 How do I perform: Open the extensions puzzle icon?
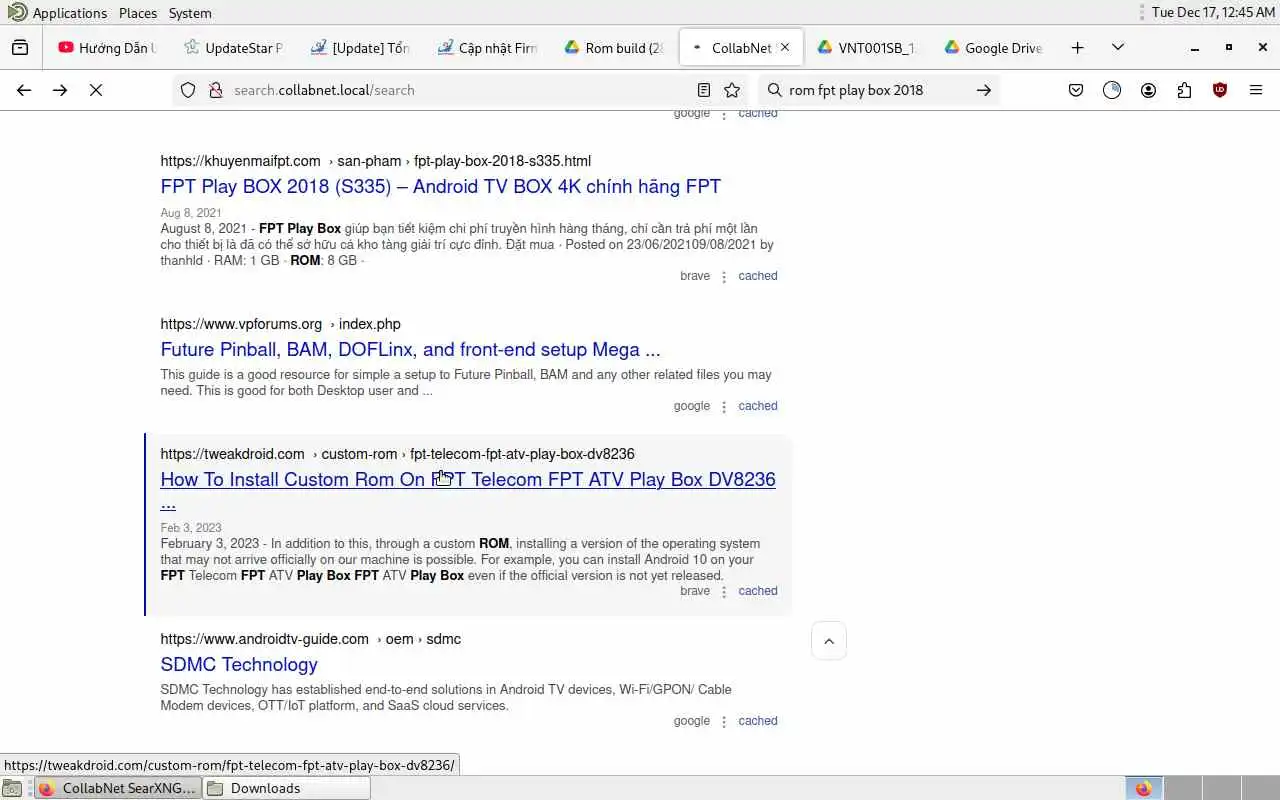(1184, 90)
